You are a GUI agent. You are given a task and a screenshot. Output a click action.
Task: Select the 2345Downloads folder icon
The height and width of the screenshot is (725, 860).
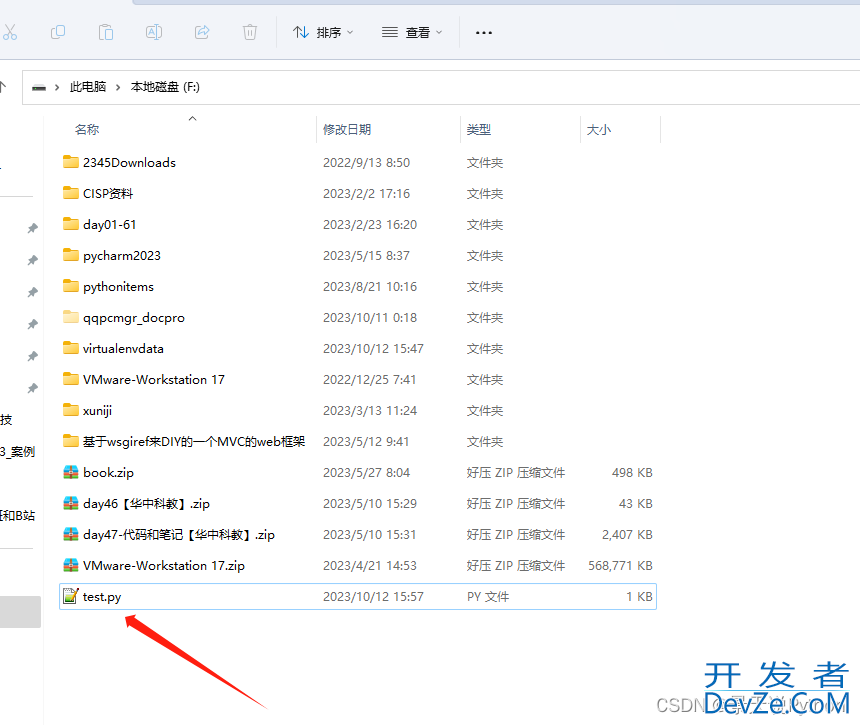pyautogui.click(x=71, y=162)
